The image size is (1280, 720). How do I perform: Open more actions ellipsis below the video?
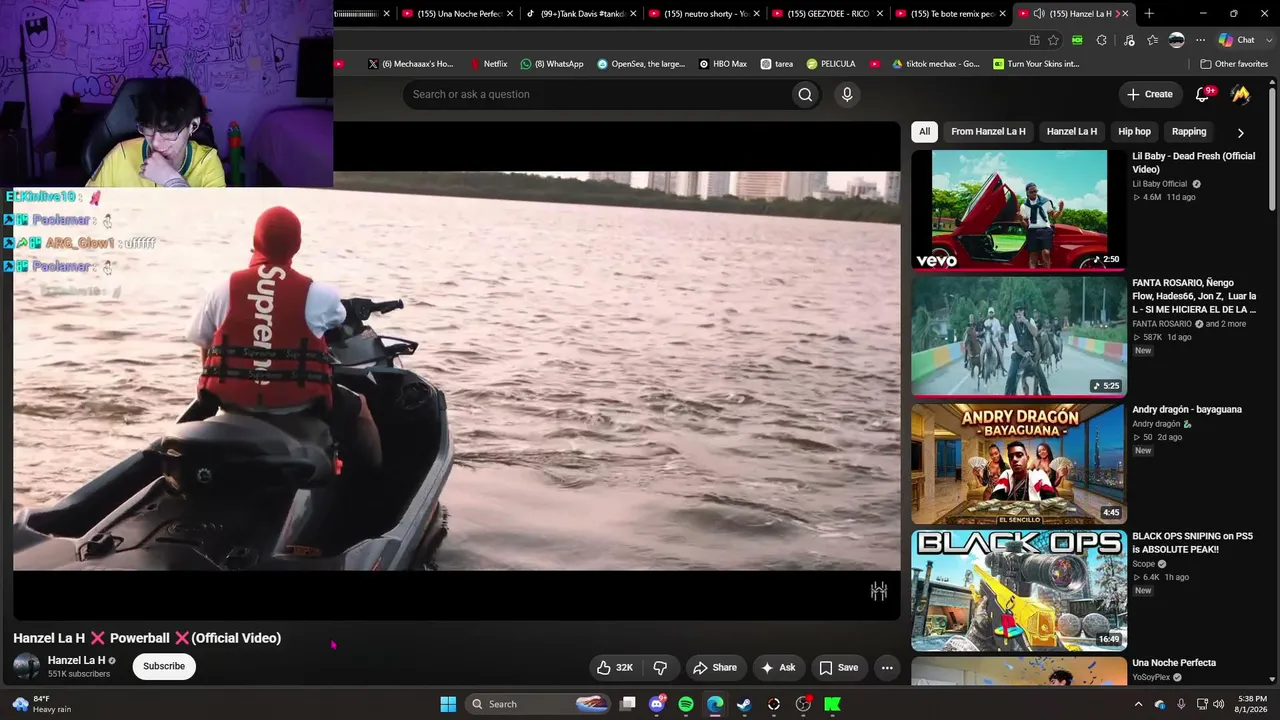coord(887,667)
